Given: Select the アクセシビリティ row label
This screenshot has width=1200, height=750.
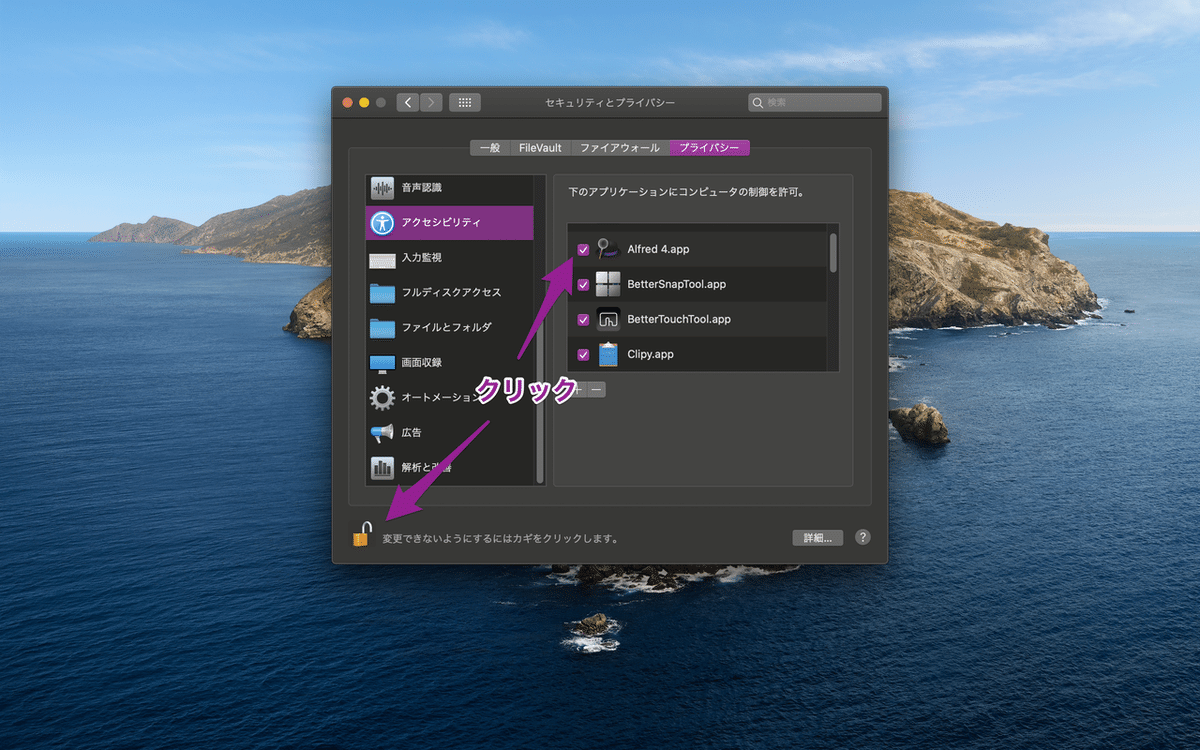Looking at the screenshot, I should (441, 223).
